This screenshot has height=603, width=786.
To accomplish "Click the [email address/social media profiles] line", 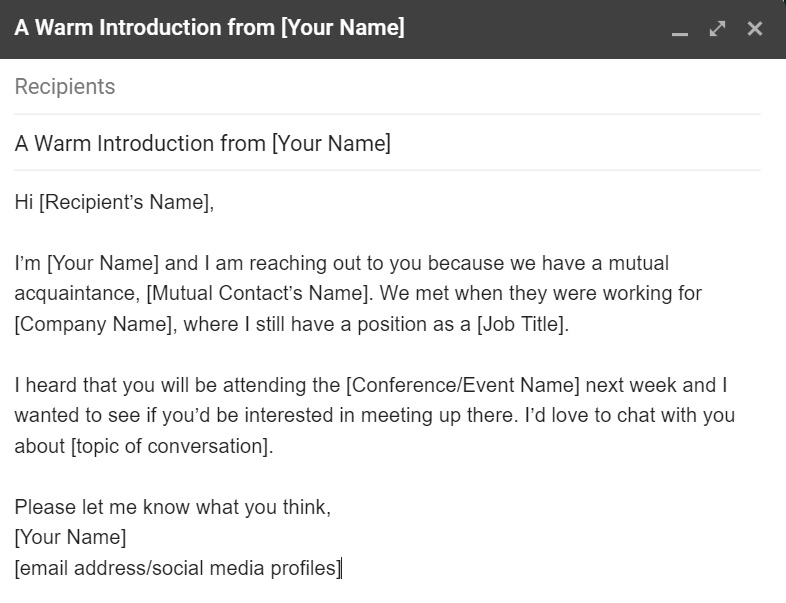I will pyautogui.click(x=177, y=569).
